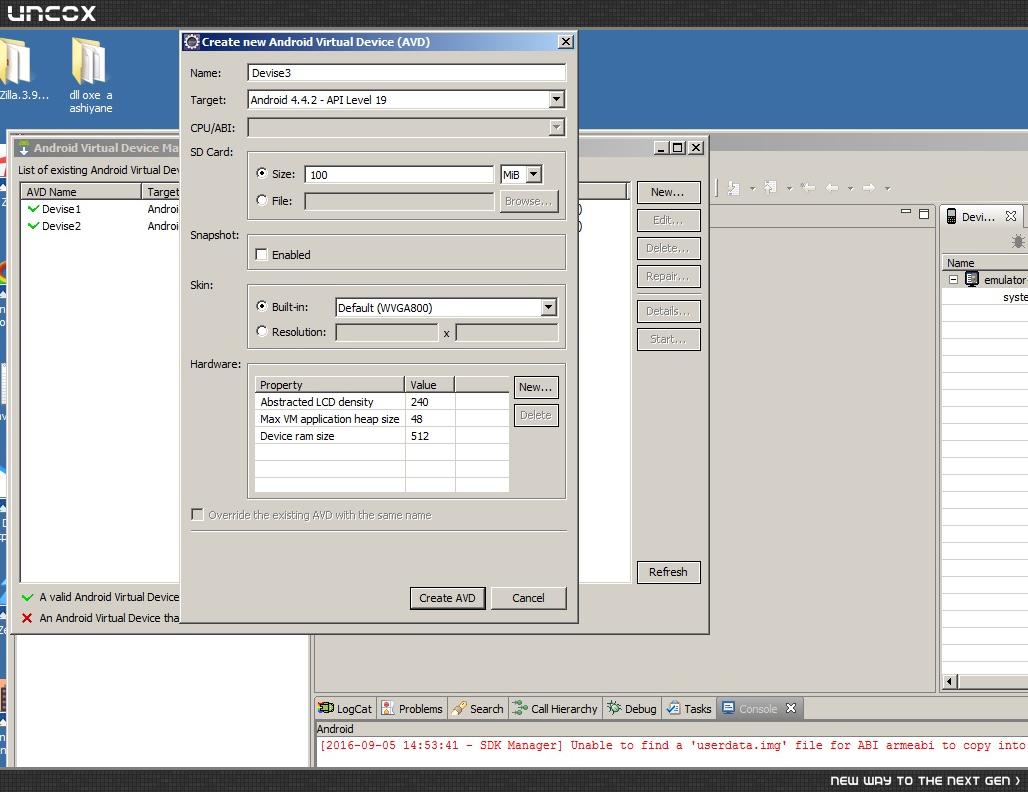1028x792 pixels.
Task: Click the Delete button in the Hardware section
Action: coord(536,415)
